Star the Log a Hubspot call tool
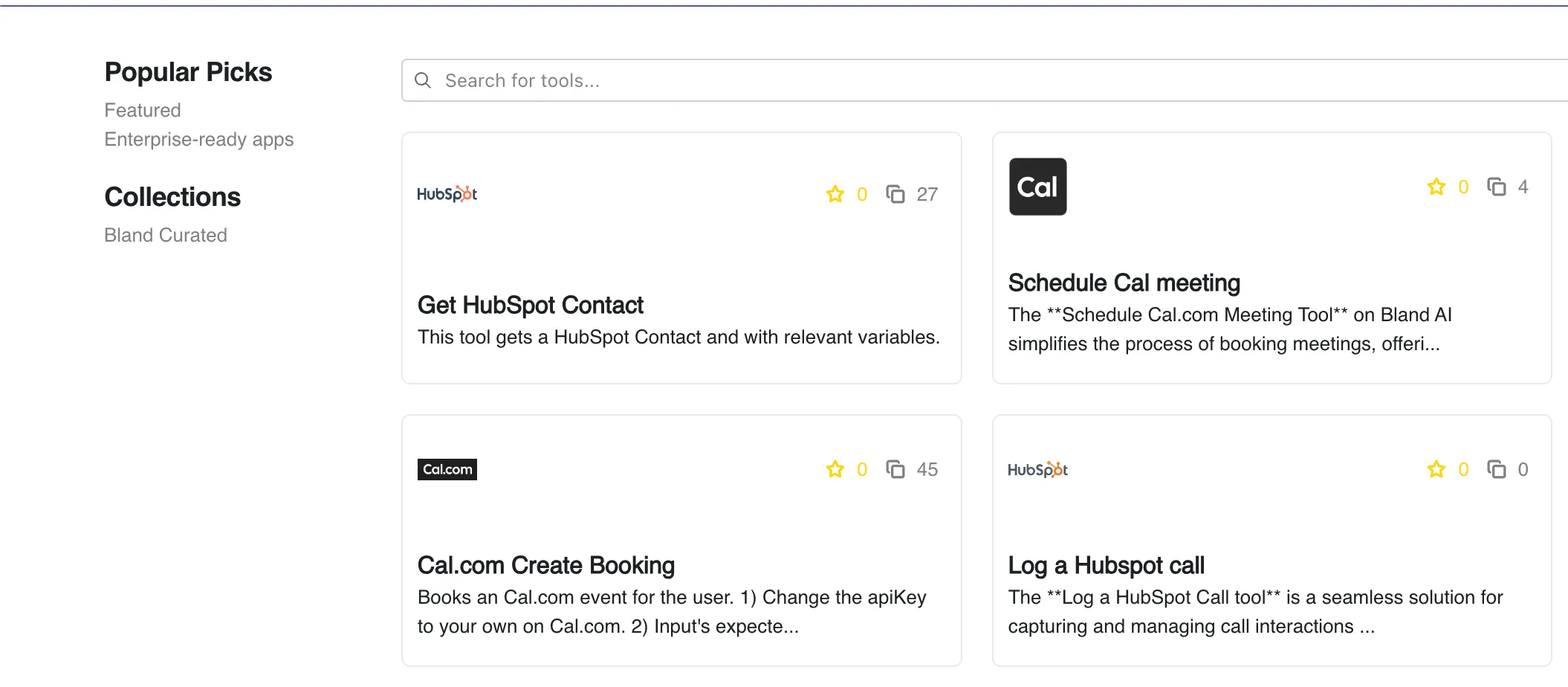Image resolution: width=1568 pixels, height=687 pixels. (x=1436, y=469)
